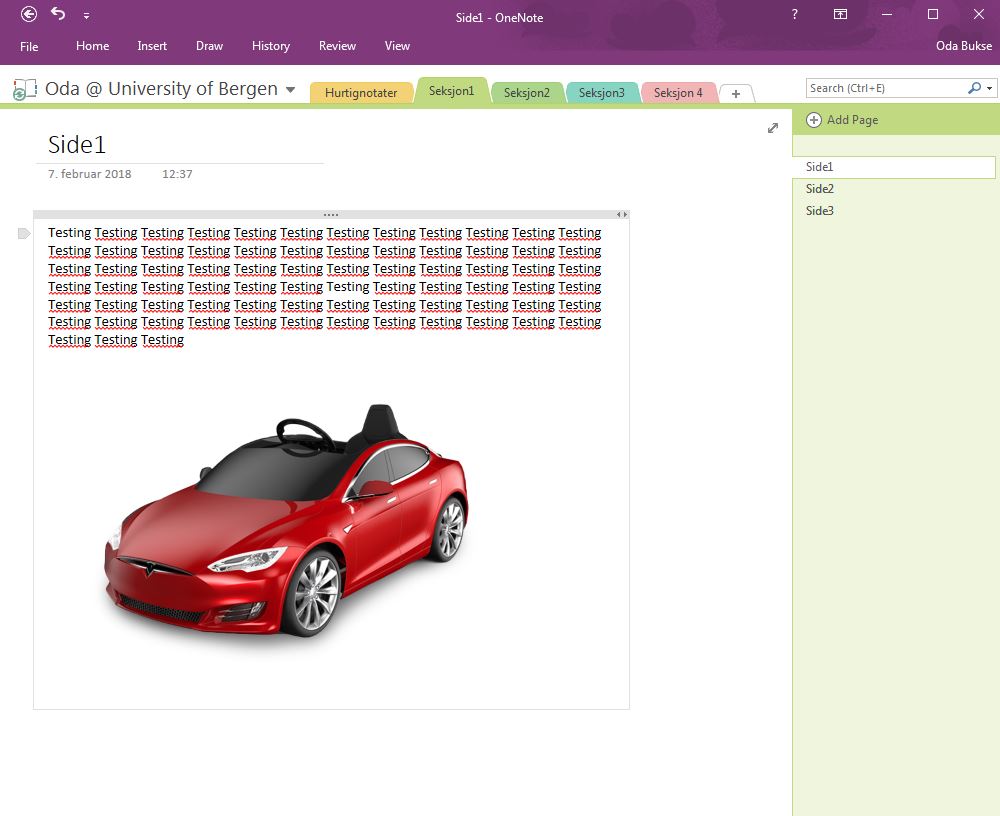Open the View ribbon tab
Viewport: 1000px width, 816px height.
[397, 46]
